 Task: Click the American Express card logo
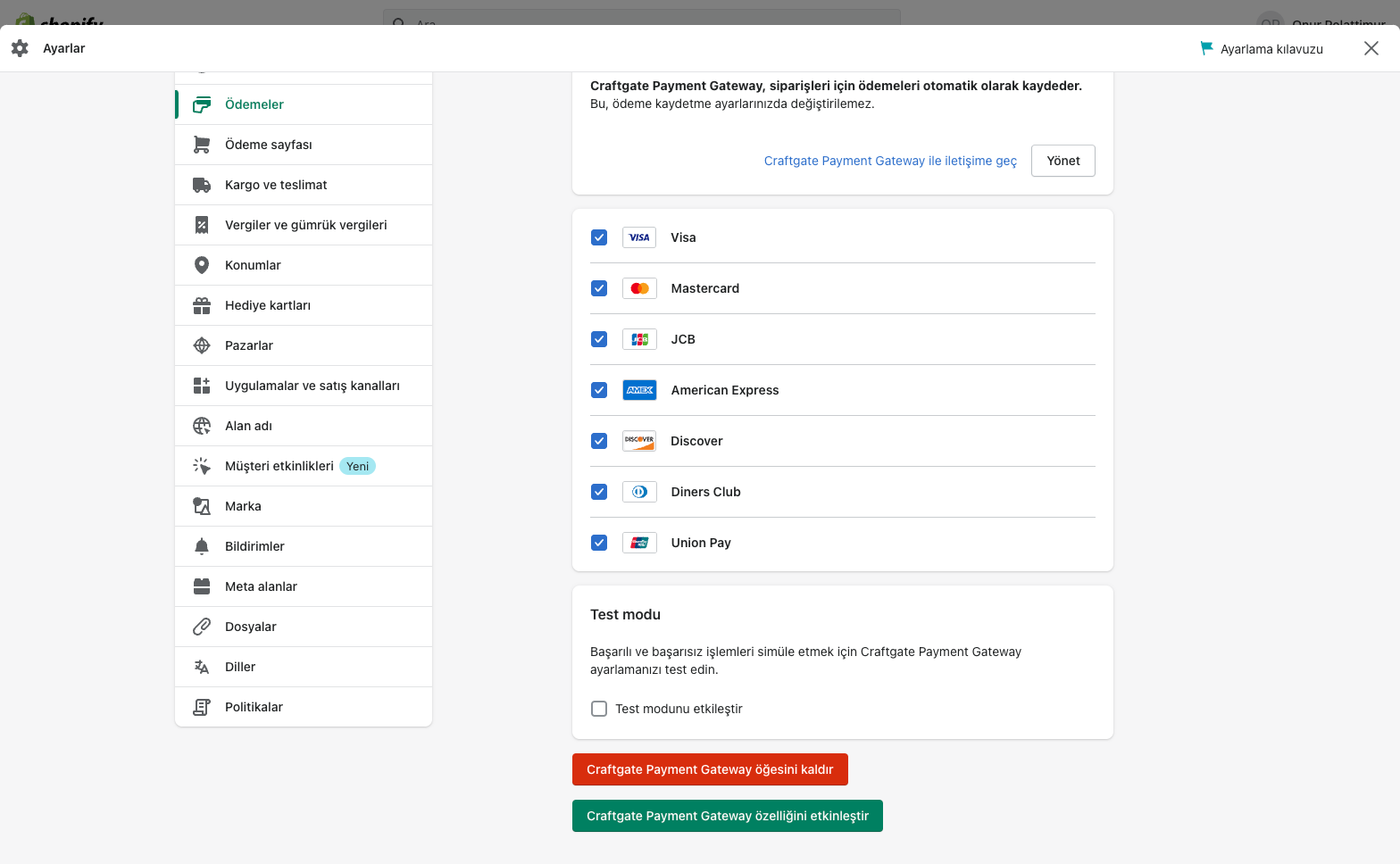pyautogui.click(x=639, y=390)
